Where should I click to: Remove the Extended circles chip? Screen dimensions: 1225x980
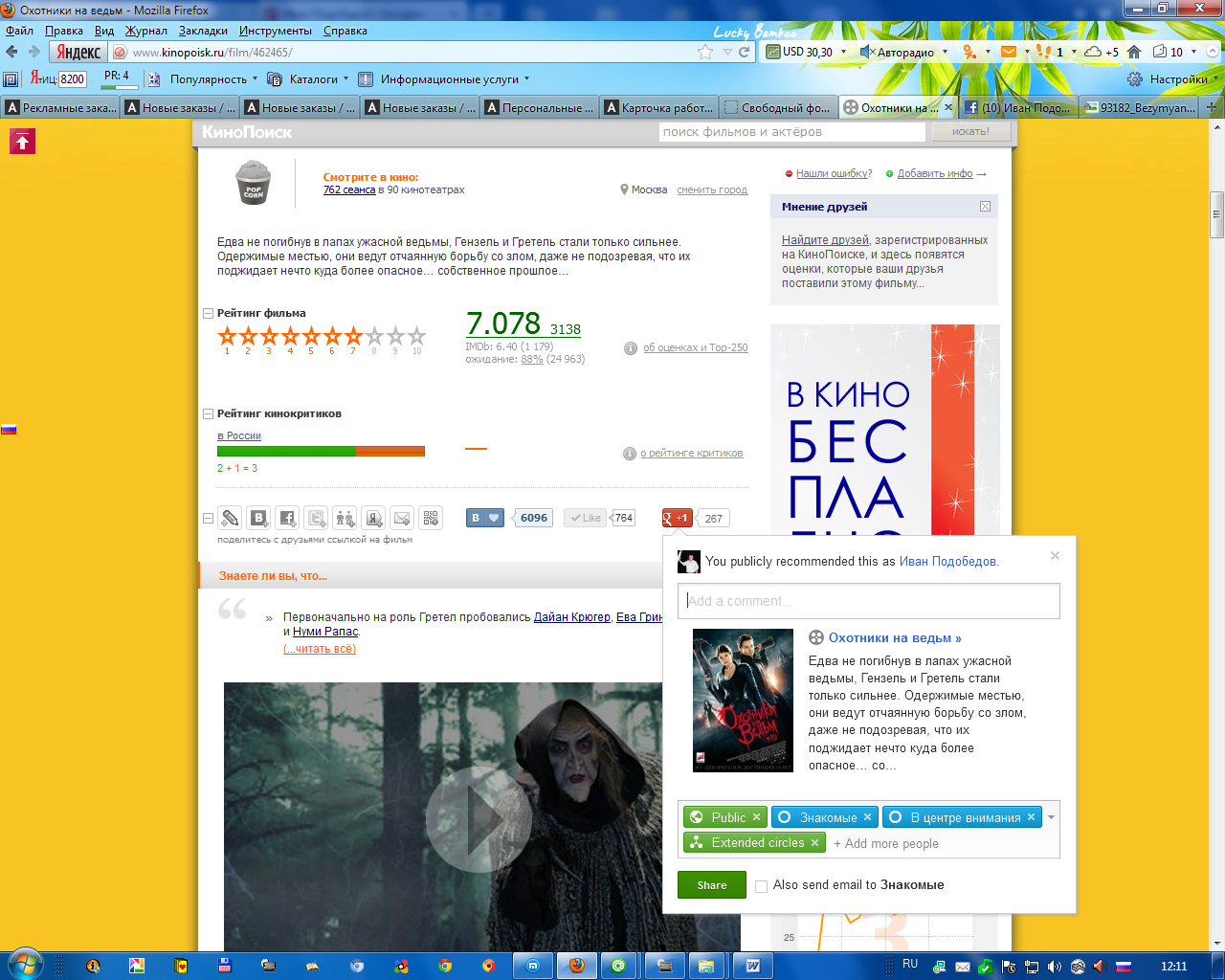[x=814, y=843]
